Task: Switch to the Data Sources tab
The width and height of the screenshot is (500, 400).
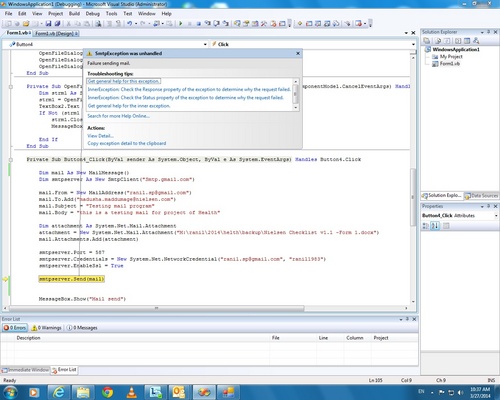Action: (x=481, y=196)
